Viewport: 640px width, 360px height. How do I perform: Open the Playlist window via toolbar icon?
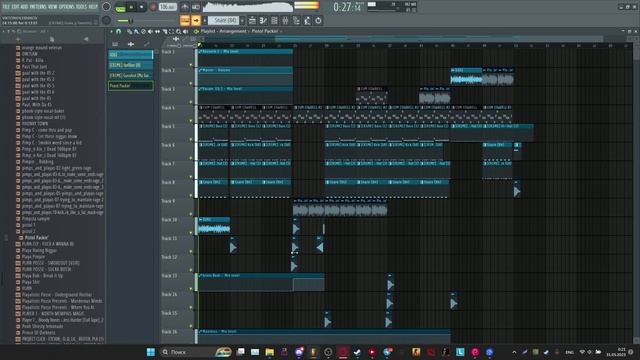point(252,20)
